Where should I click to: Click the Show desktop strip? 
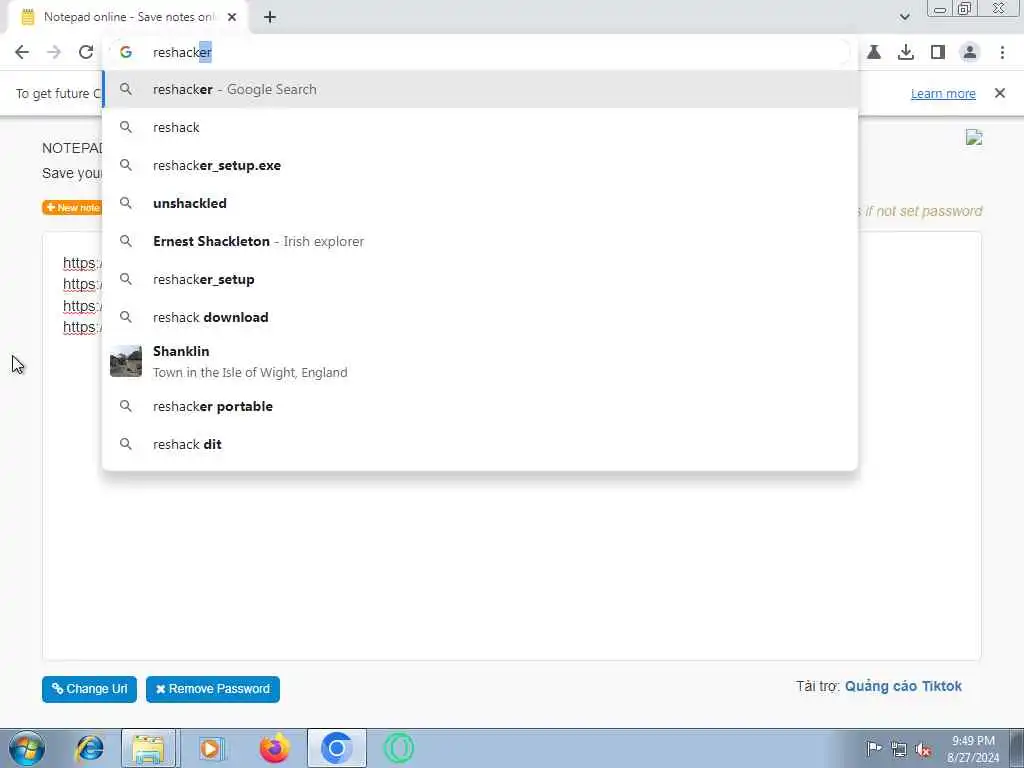tap(1017, 748)
